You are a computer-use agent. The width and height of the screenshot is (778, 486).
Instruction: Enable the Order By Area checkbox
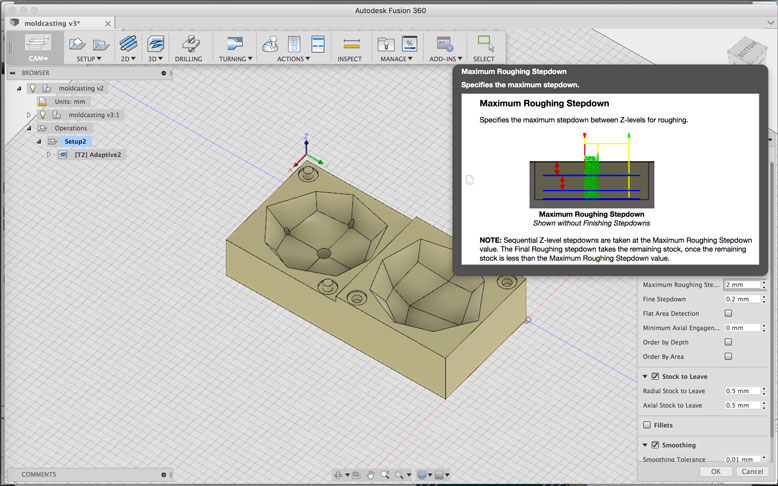tap(728, 356)
